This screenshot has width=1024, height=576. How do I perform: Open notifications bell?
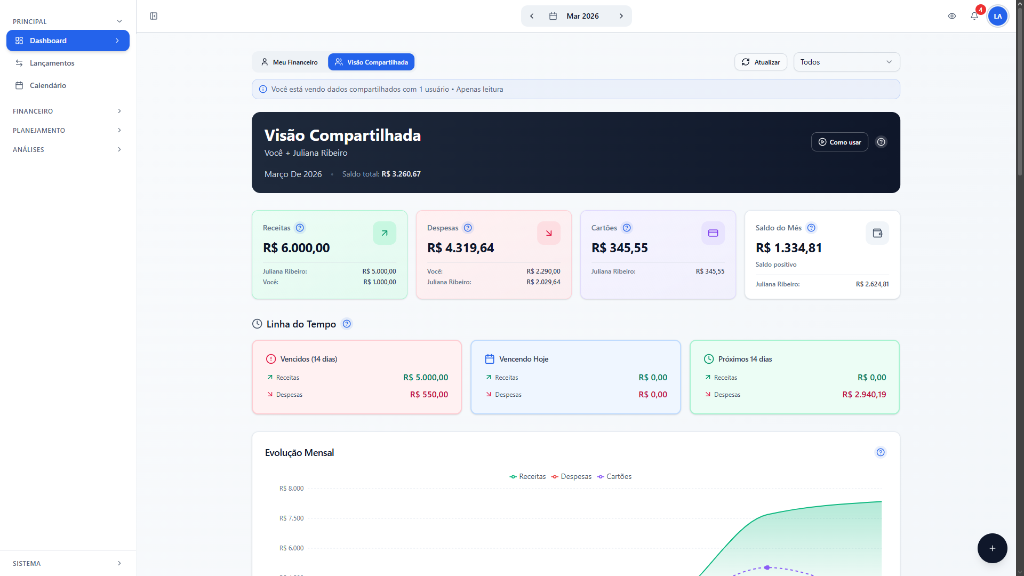click(974, 16)
